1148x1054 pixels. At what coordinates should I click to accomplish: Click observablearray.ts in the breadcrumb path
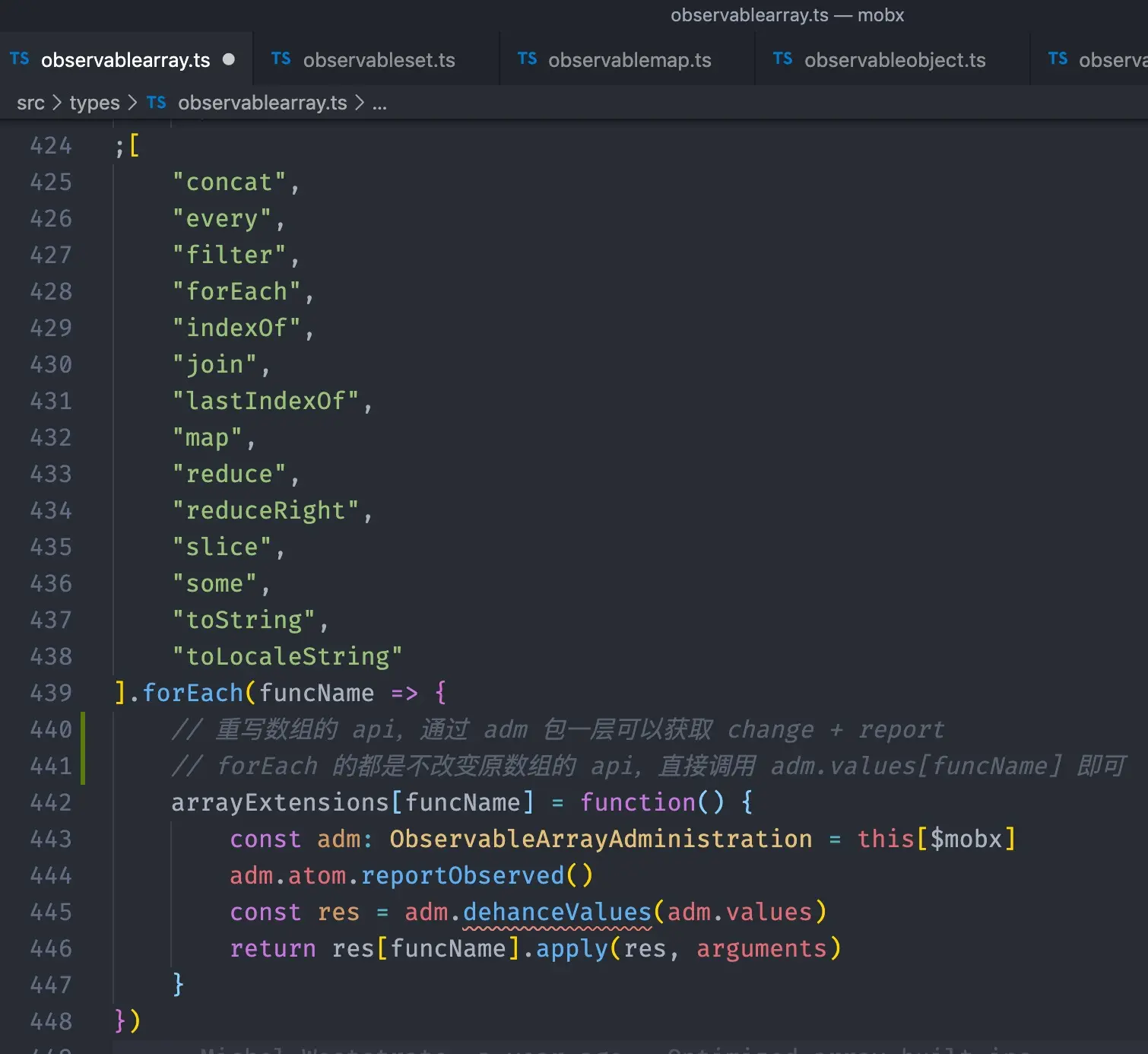(262, 103)
